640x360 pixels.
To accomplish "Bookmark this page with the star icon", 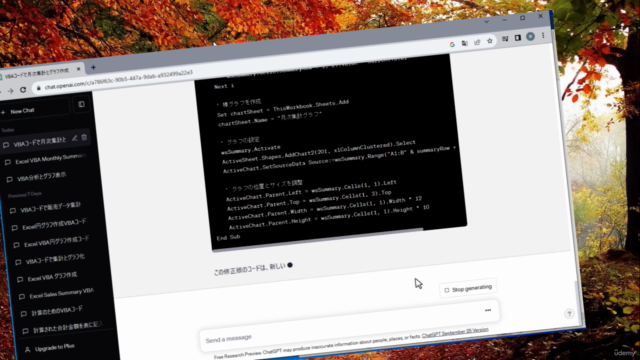I will (x=490, y=41).
